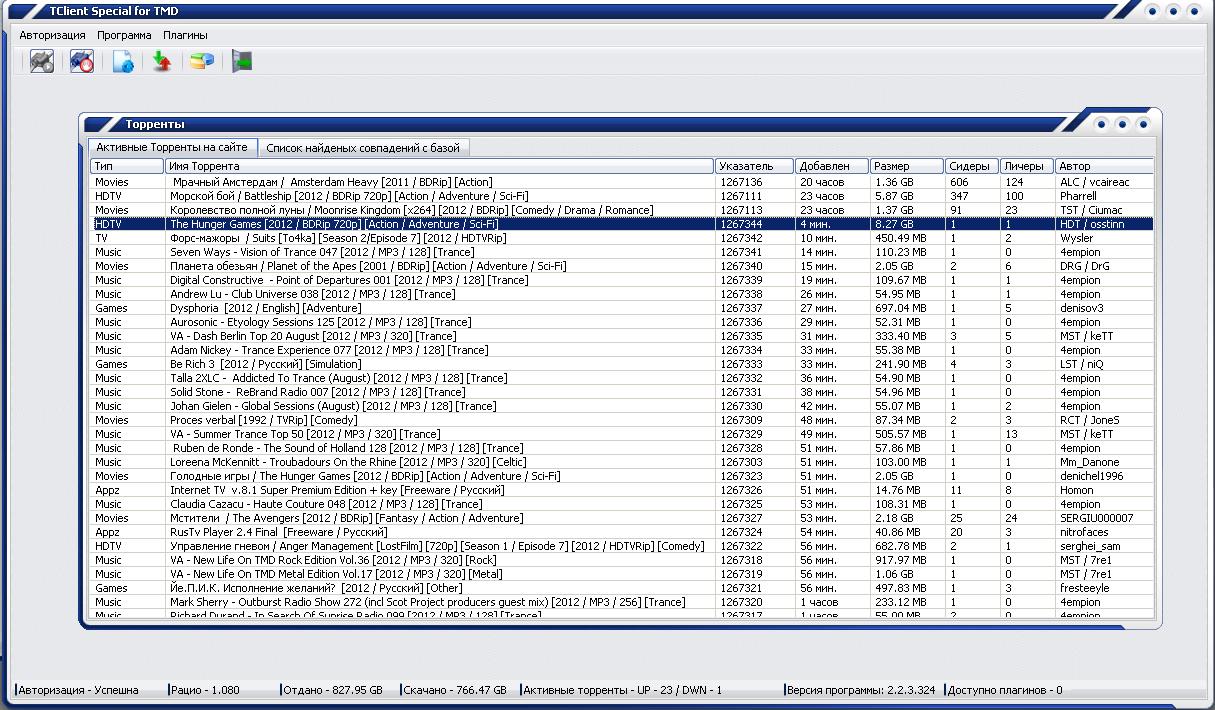Click the connect plug icon with play arrow
Image resolution: width=1215 pixels, height=710 pixels.
pyautogui.click(x=42, y=62)
